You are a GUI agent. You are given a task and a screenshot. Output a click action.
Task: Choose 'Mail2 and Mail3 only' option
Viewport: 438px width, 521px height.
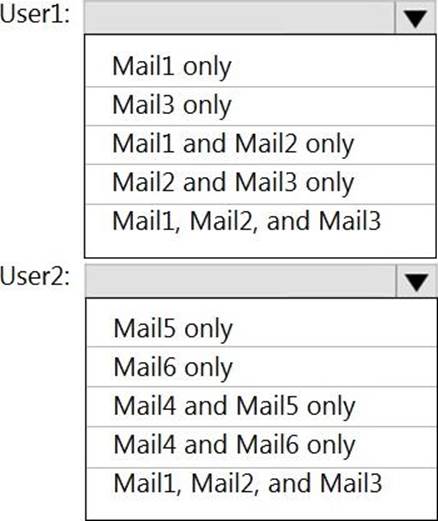tap(260, 184)
